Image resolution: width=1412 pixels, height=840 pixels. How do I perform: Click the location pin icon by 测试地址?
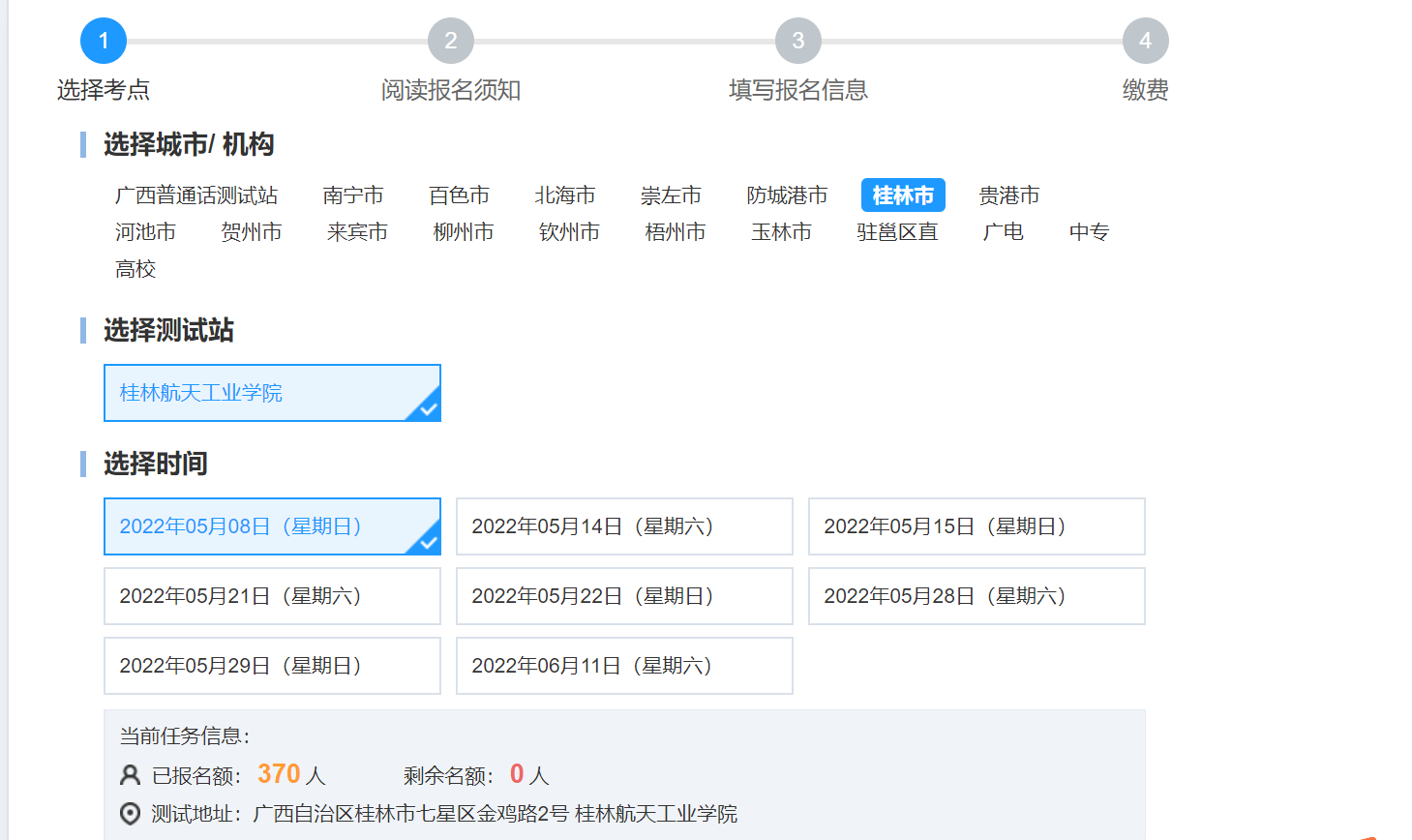130,814
